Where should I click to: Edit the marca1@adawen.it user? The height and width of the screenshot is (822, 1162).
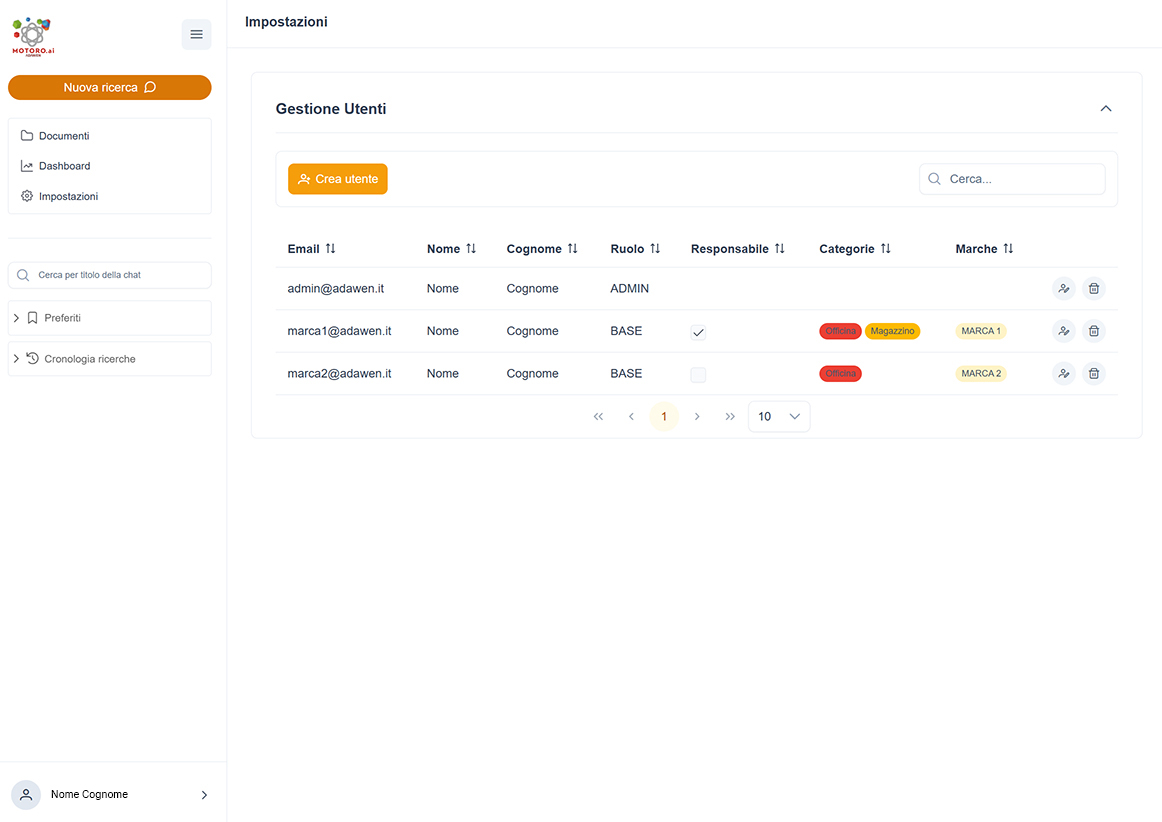[1063, 331]
